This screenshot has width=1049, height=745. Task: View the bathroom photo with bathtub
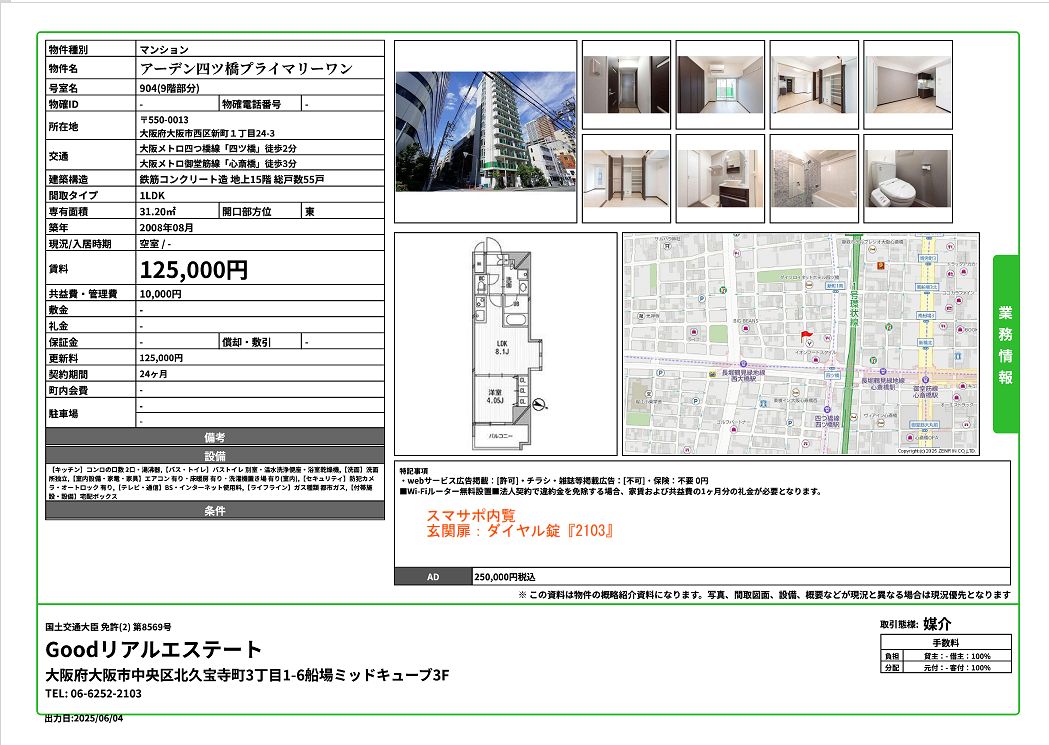(x=813, y=178)
